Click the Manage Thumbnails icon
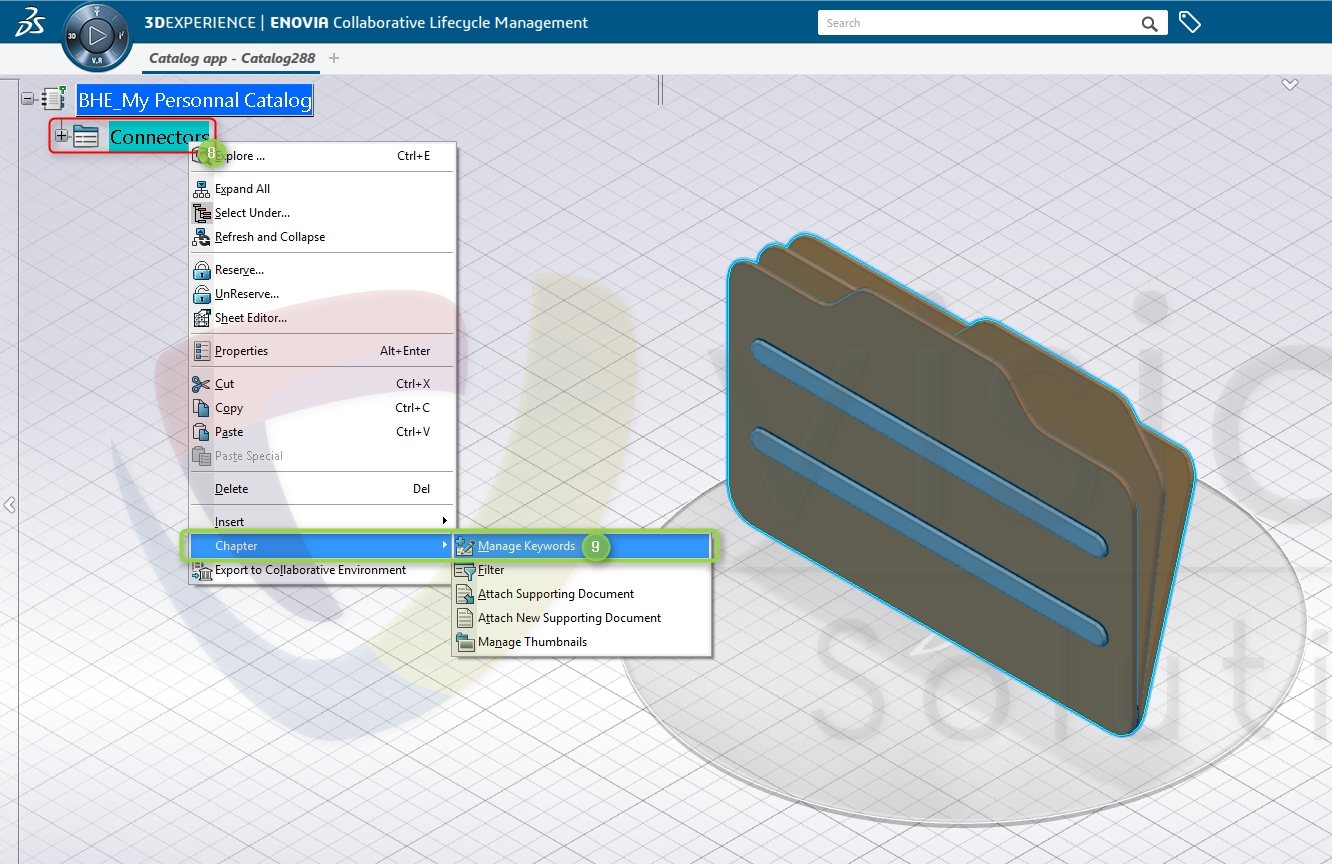1332x864 pixels. (x=464, y=642)
